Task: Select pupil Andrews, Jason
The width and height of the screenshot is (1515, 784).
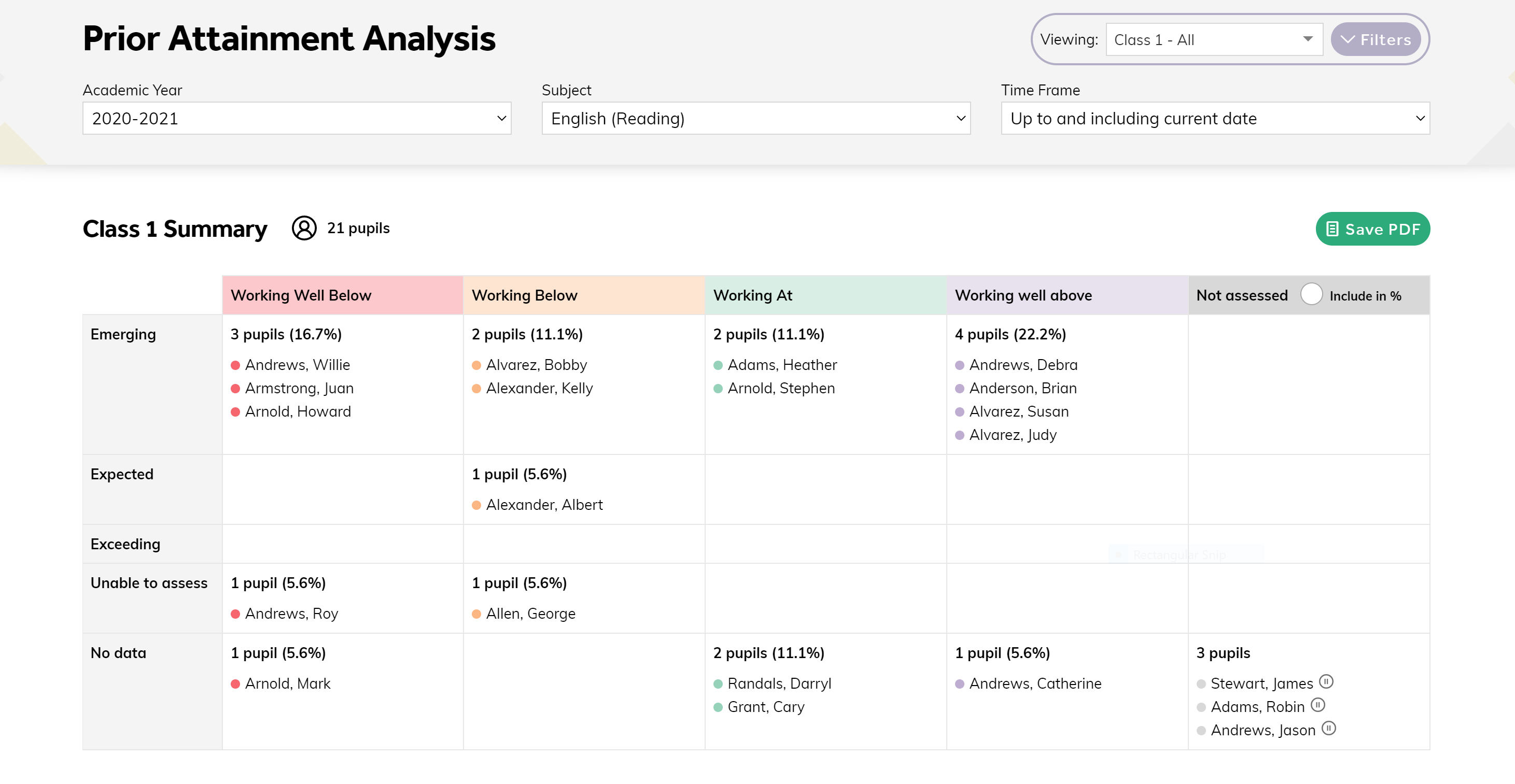Action: [1262, 730]
